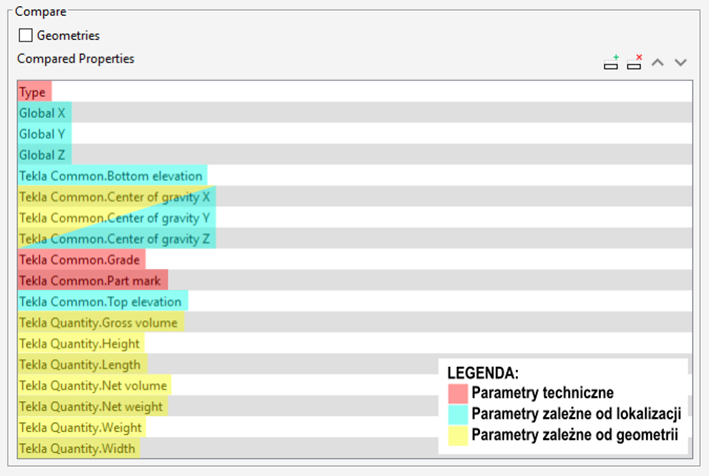Select Tekla Common.Center of gravity X

coord(355,197)
